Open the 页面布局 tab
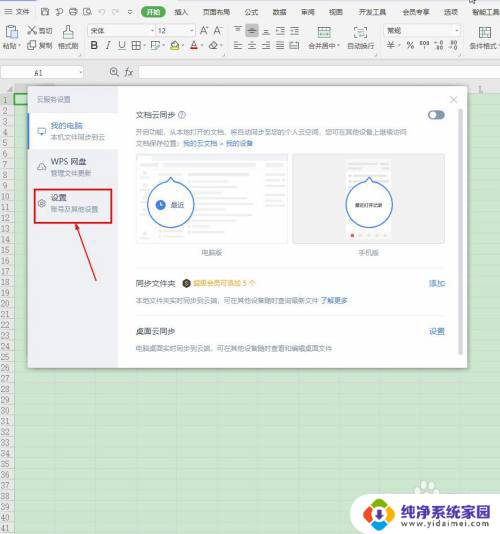 coord(216,12)
